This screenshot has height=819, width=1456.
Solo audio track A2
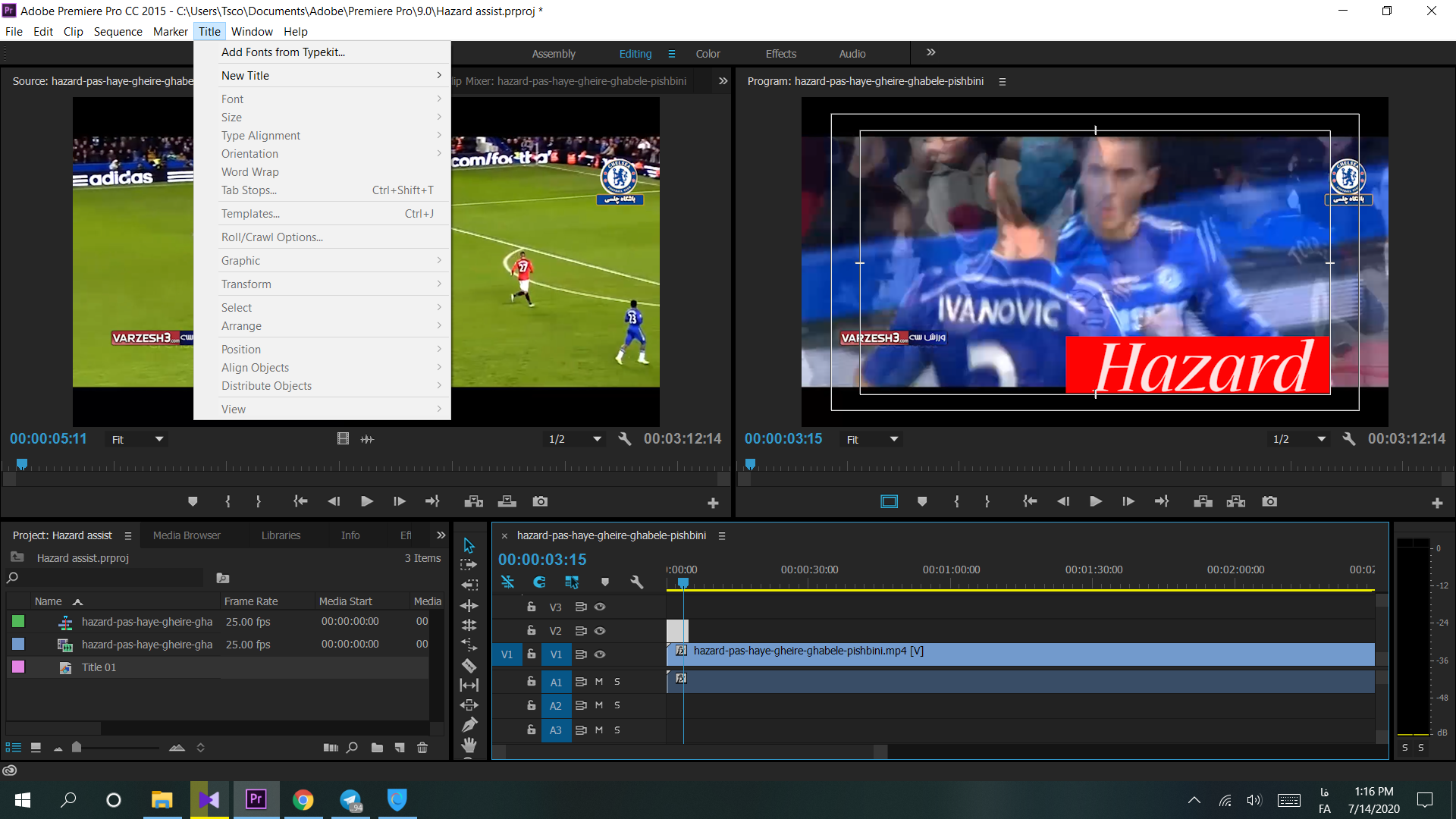point(617,705)
